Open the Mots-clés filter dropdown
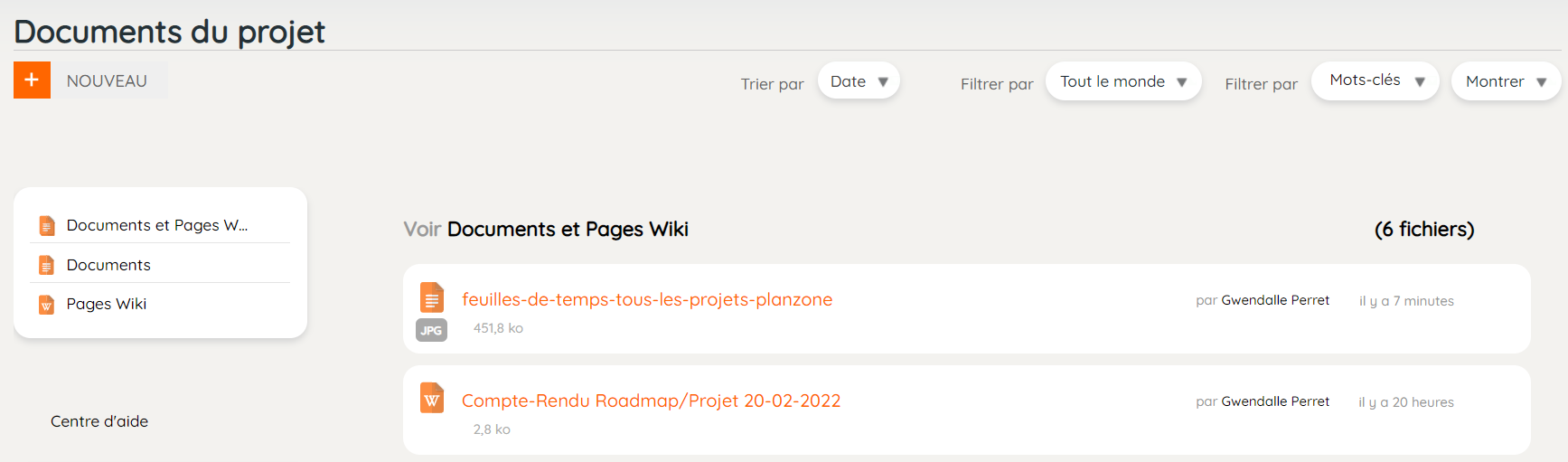The width and height of the screenshot is (1568, 462). click(1376, 80)
